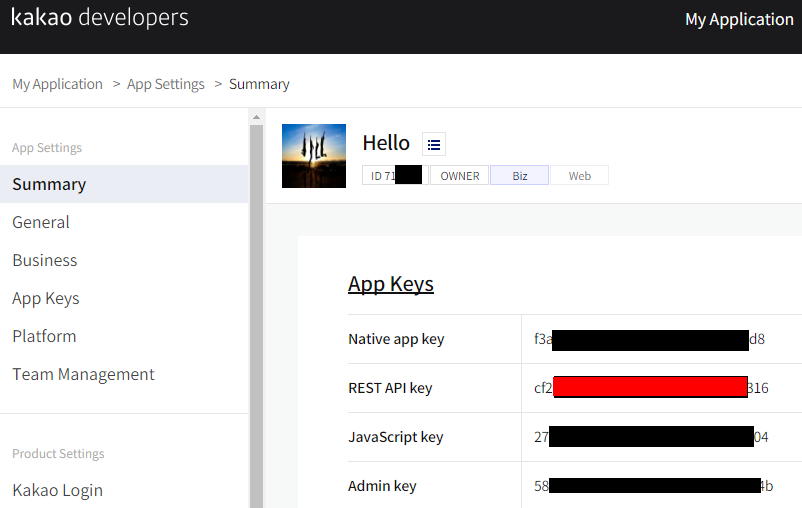This screenshot has width=802, height=508.
Task: Open App Keys in sidebar
Action: point(46,298)
